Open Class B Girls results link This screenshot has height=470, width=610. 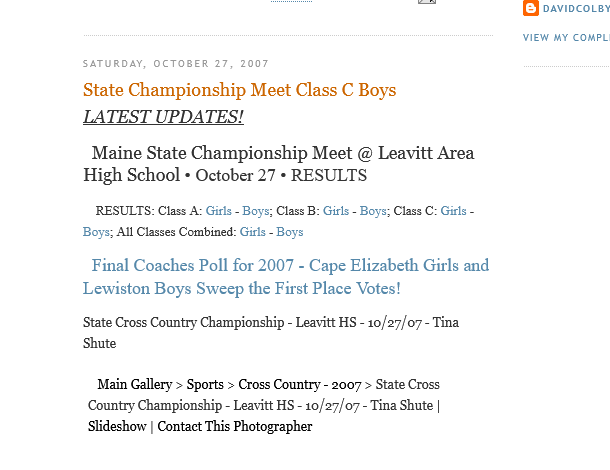click(336, 211)
